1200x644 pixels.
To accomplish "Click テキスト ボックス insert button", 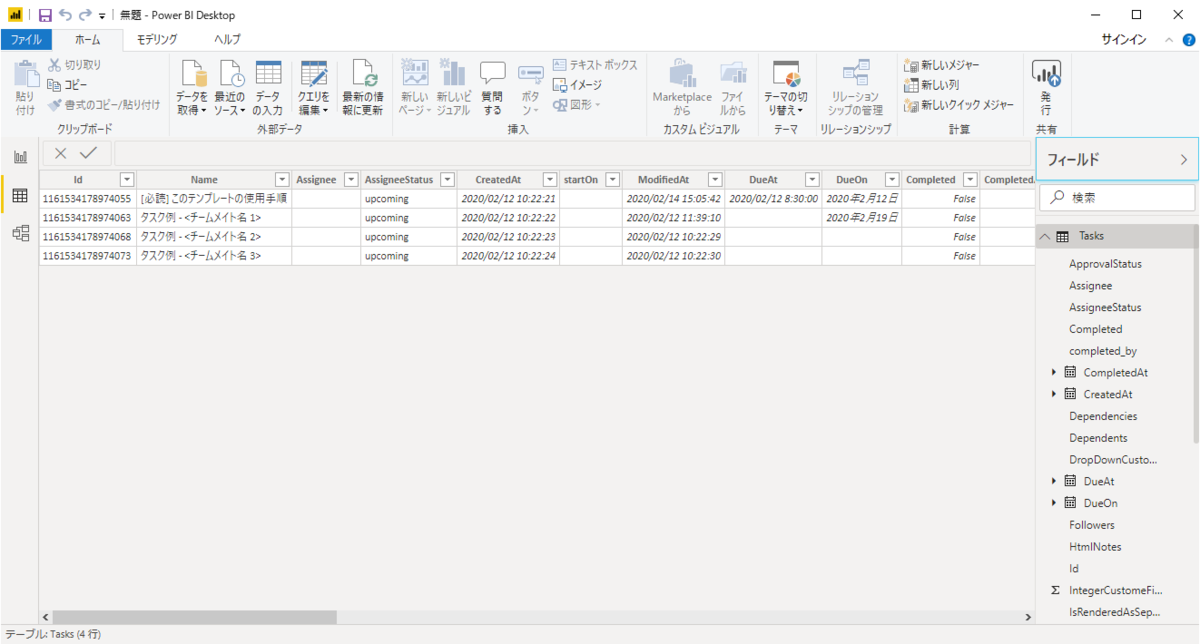I will pos(595,64).
